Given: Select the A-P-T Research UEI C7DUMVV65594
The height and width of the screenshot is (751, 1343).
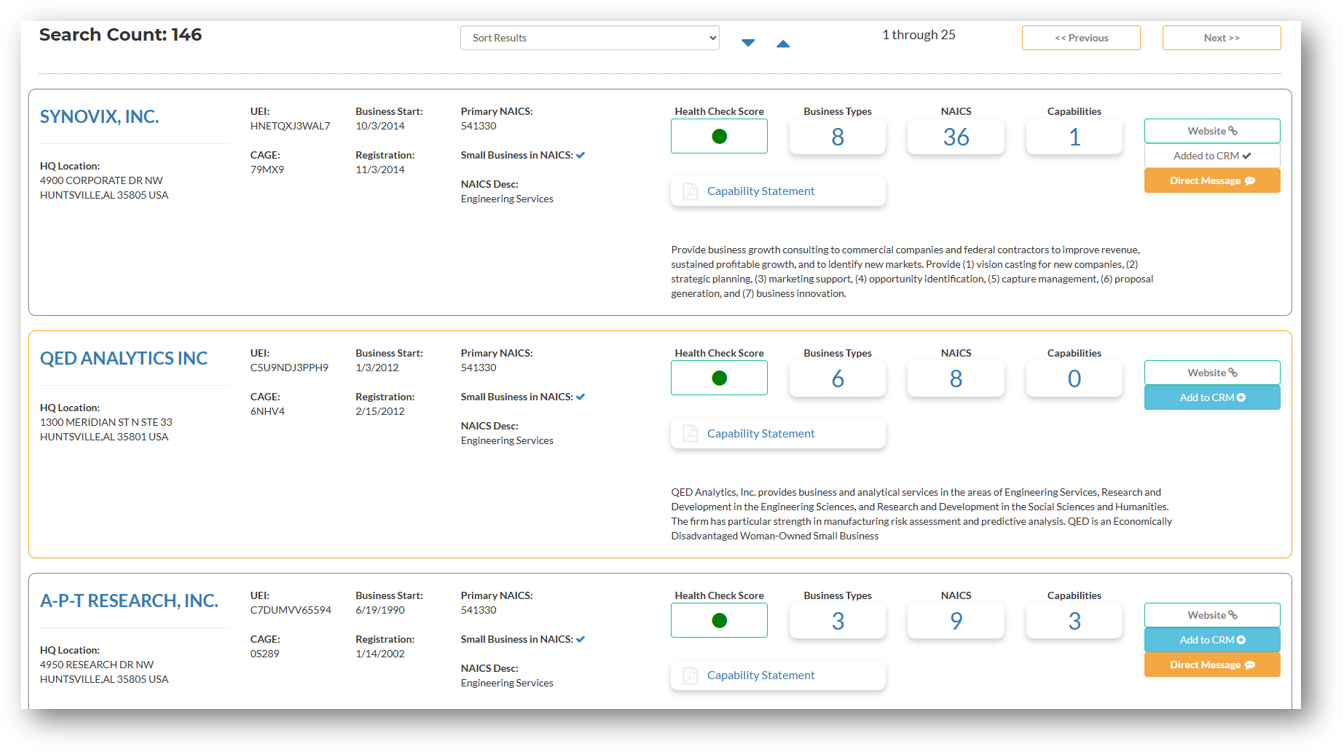Looking at the screenshot, I should point(291,610).
